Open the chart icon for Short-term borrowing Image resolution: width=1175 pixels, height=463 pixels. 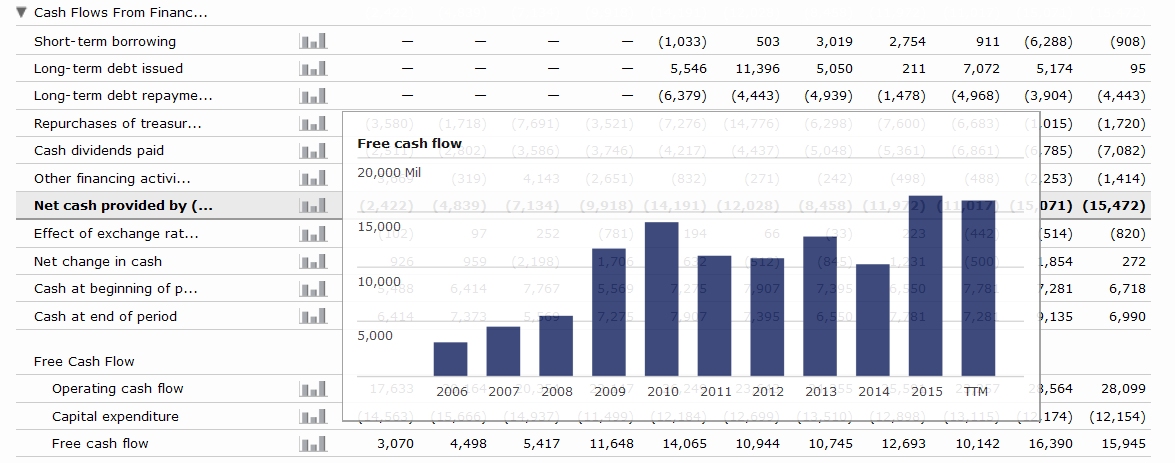(x=313, y=41)
